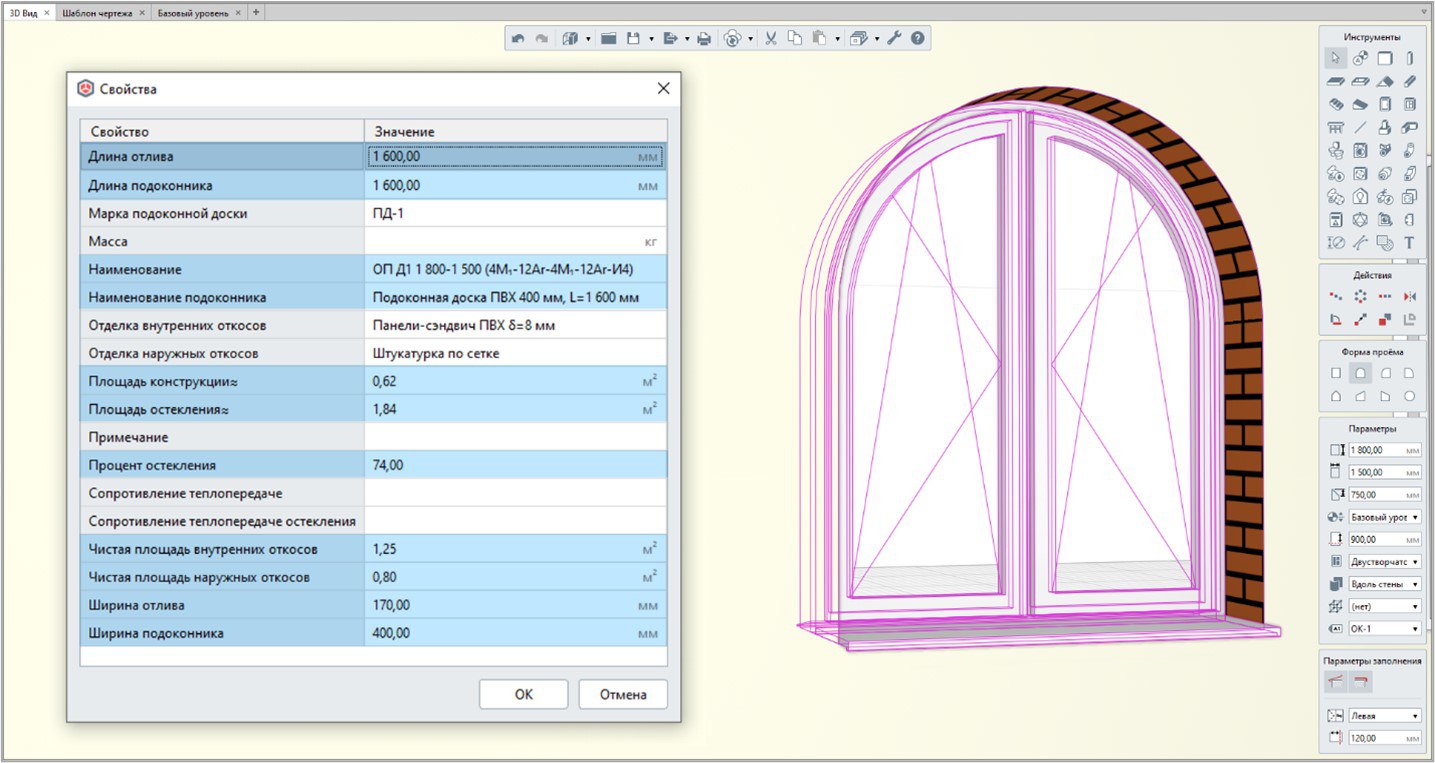1435x763 pixels.
Task: Close the Свойства dialog with the X
Action: pyautogui.click(x=663, y=88)
